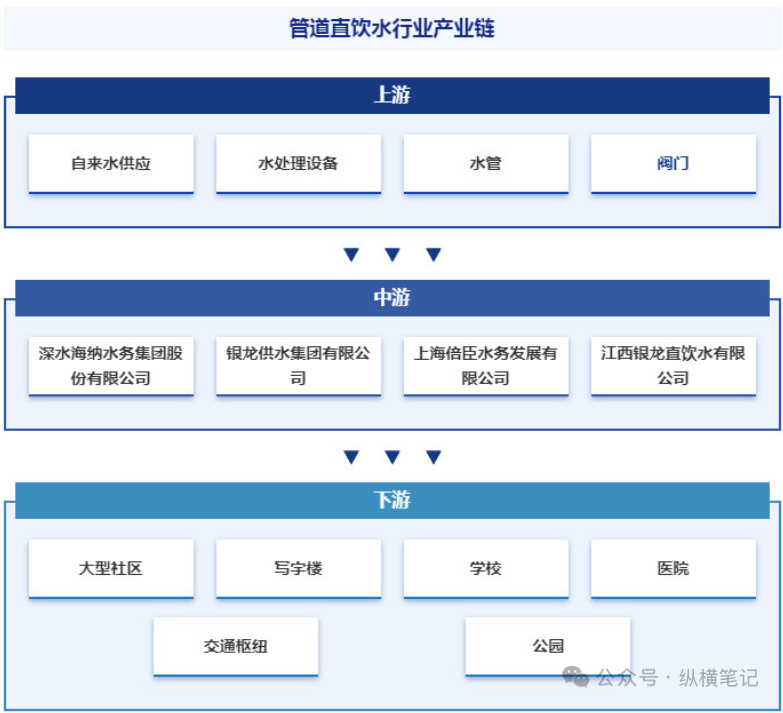Select the 中游 section header

[392, 298]
